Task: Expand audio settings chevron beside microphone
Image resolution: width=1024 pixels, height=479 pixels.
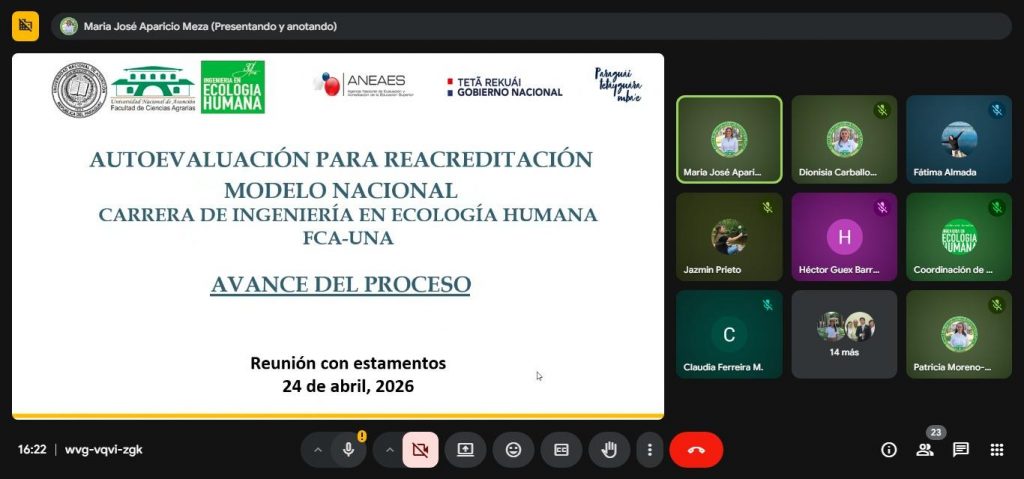Action: click(318, 450)
